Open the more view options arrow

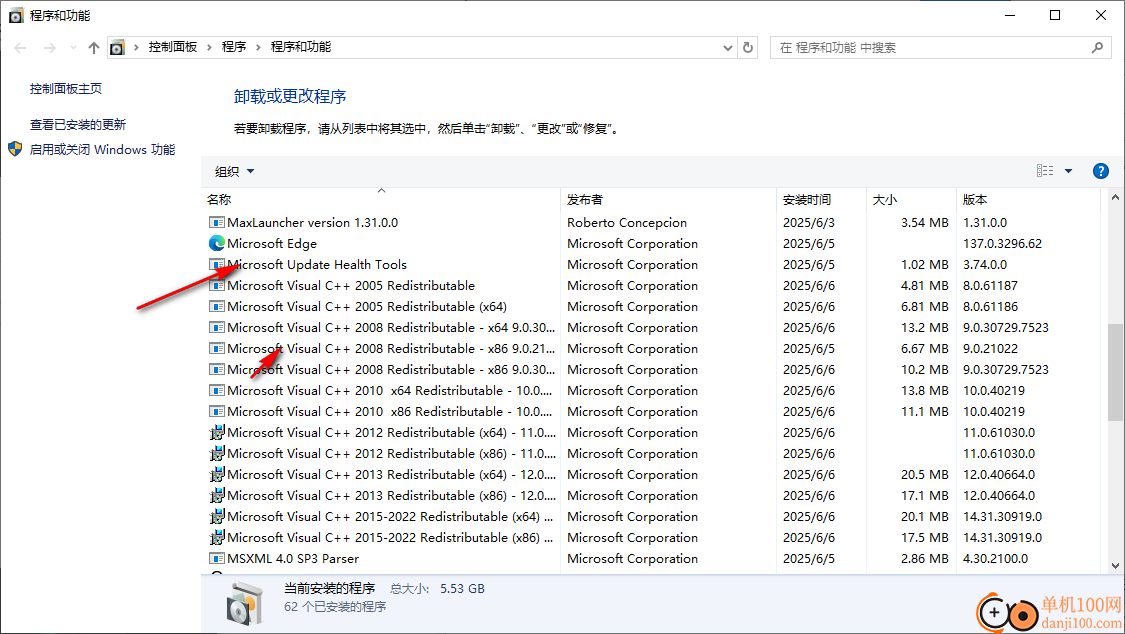click(x=1068, y=171)
